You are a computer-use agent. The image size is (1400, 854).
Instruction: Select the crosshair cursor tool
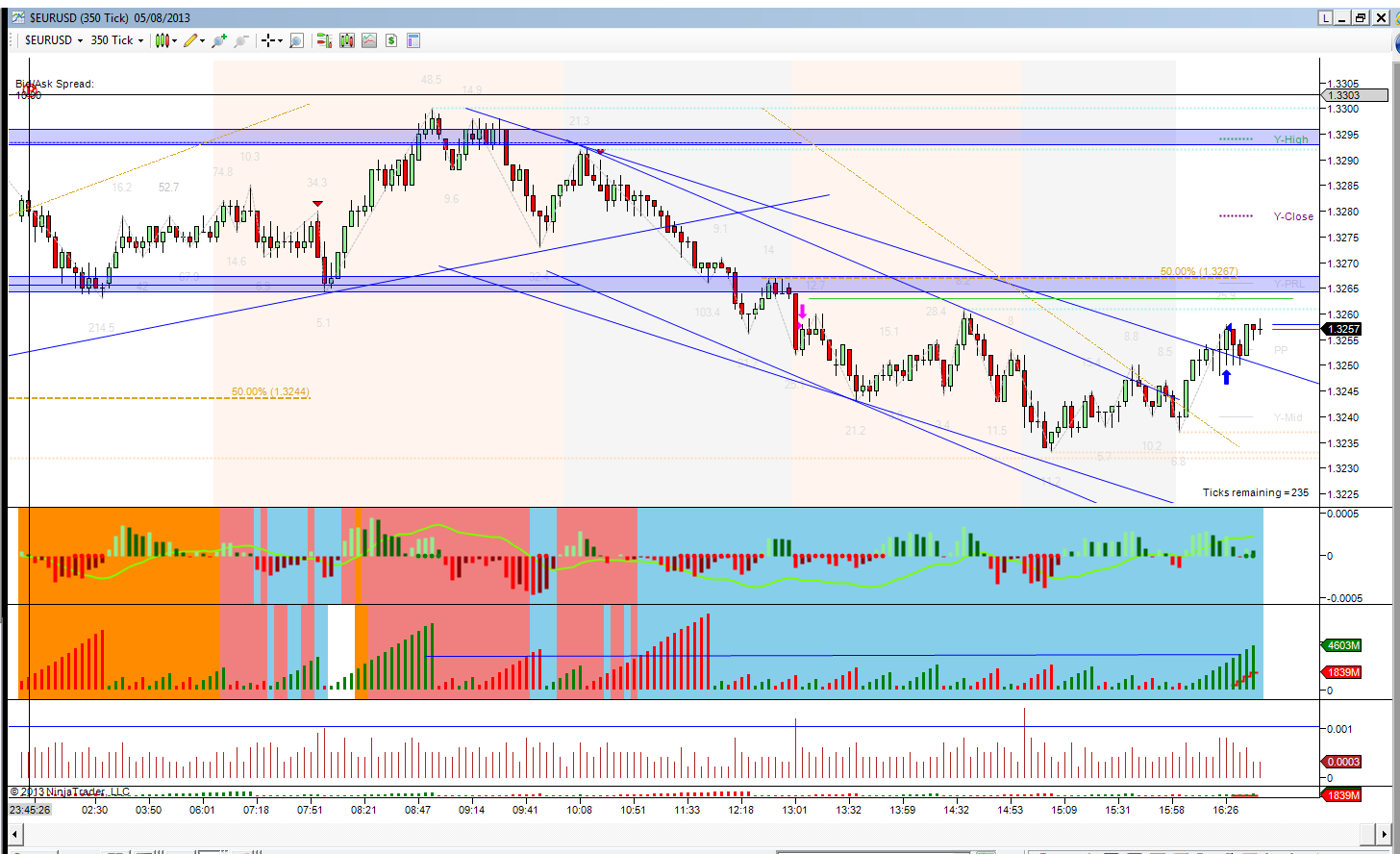(267, 40)
